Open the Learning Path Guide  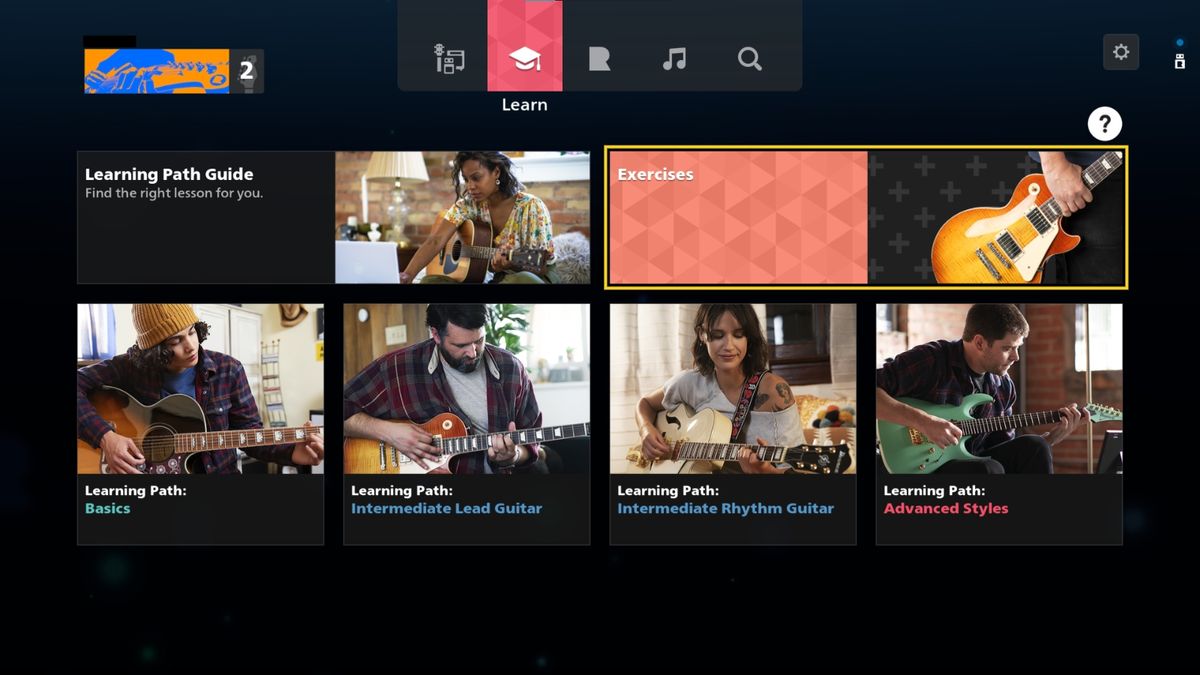pos(335,216)
